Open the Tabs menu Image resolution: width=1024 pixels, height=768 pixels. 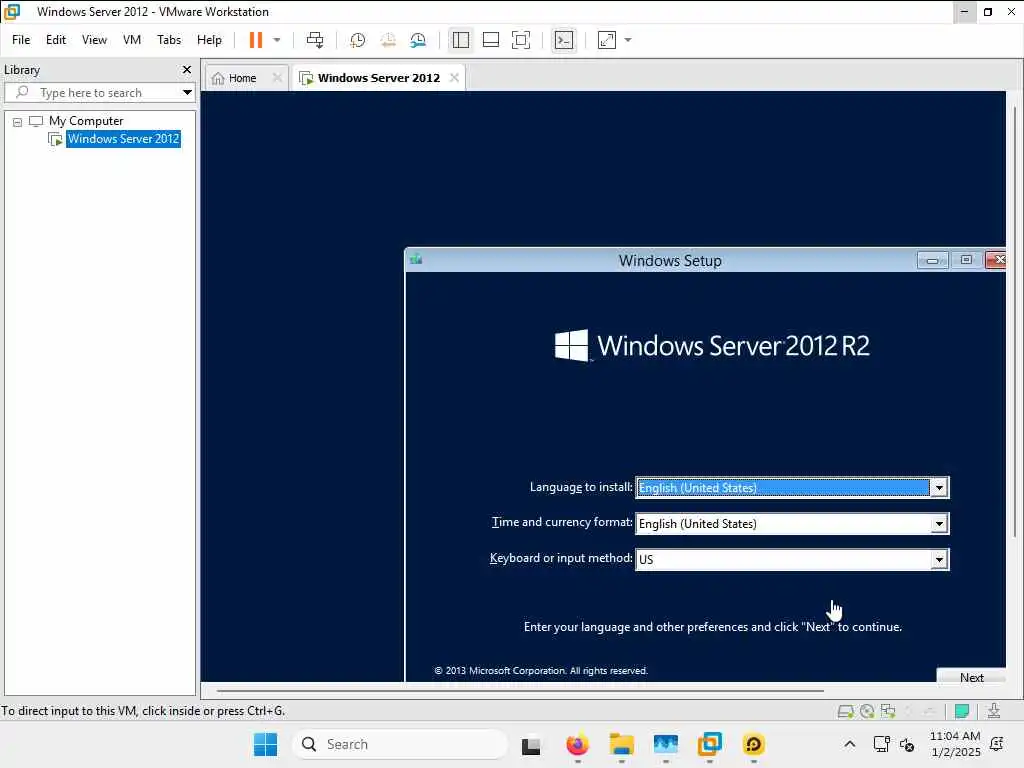coord(168,40)
